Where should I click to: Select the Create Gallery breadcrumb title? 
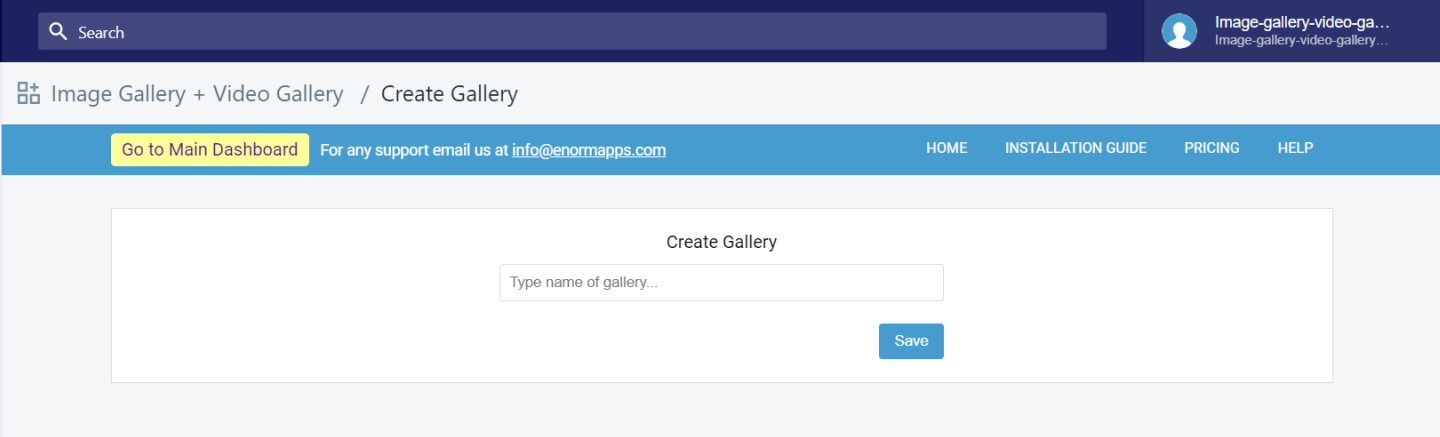pos(449,94)
